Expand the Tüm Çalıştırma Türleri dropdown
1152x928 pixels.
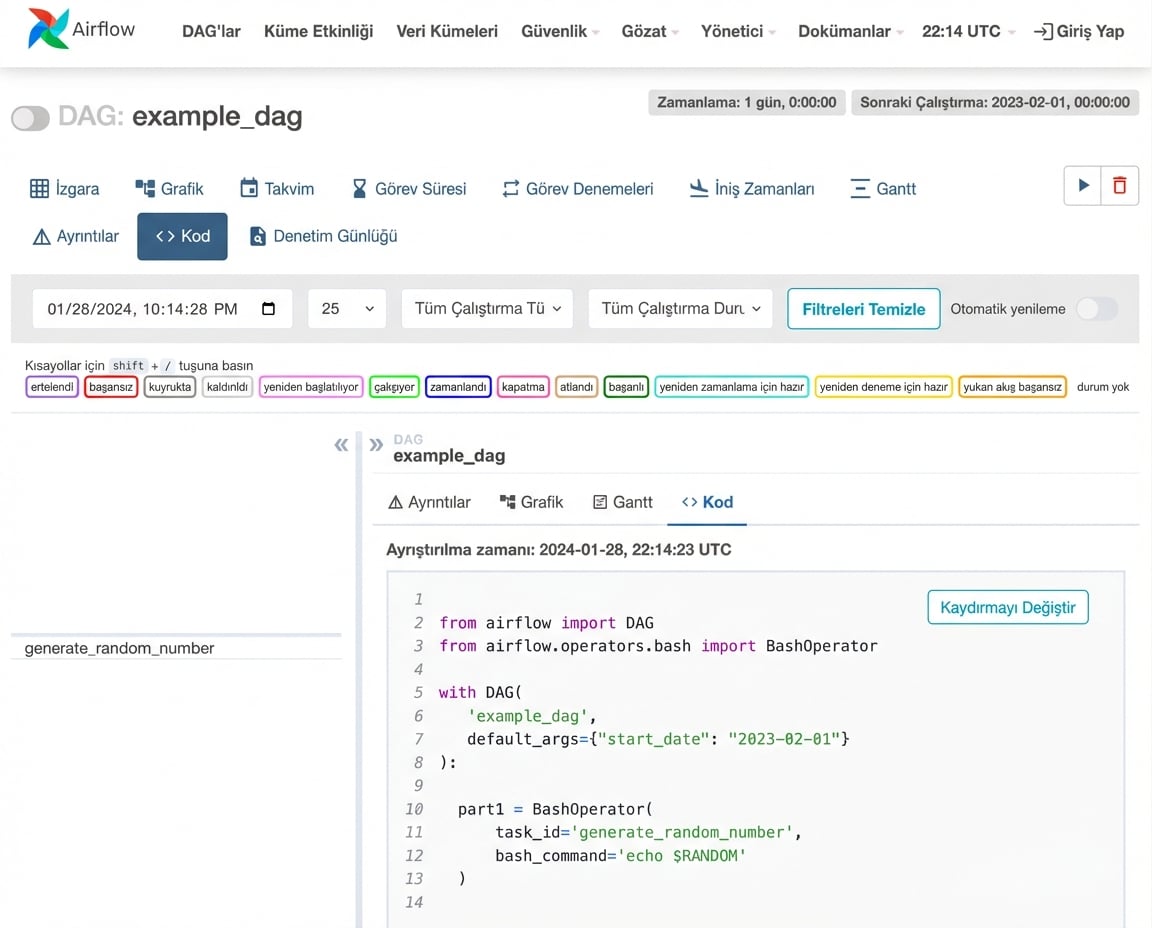point(487,309)
